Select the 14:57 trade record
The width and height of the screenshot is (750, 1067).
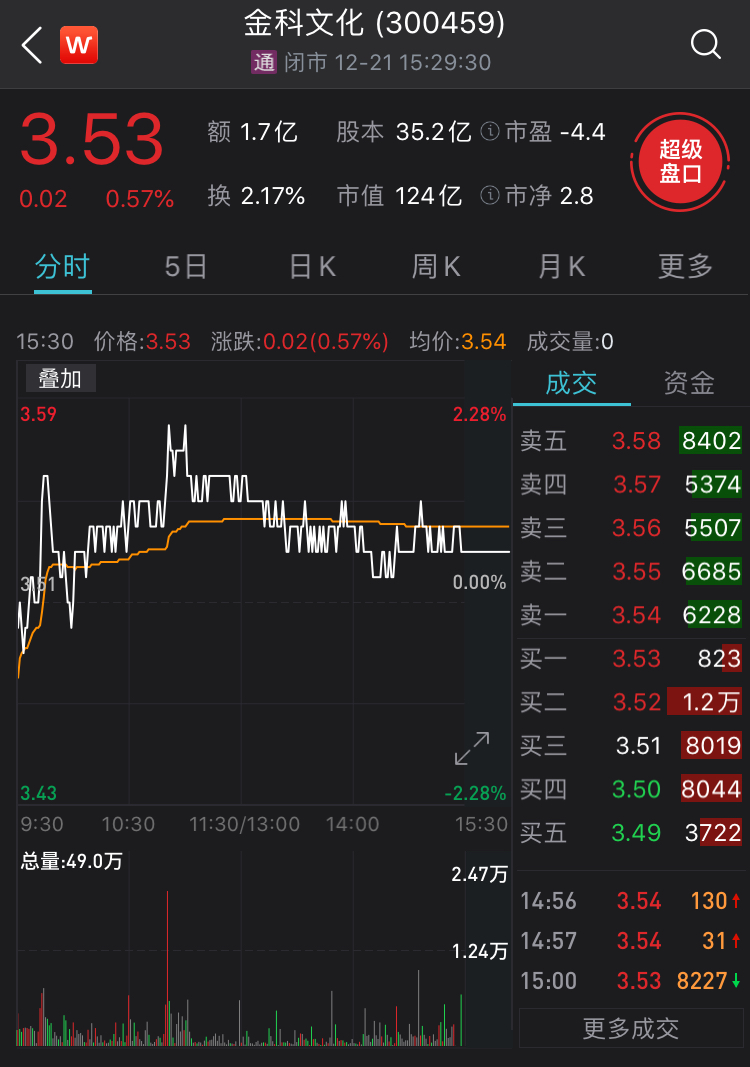point(631,941)
